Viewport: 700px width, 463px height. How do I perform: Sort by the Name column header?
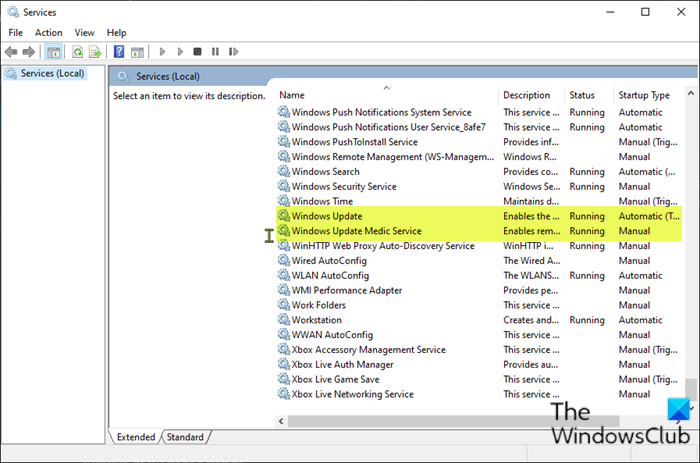click(387, 95)
